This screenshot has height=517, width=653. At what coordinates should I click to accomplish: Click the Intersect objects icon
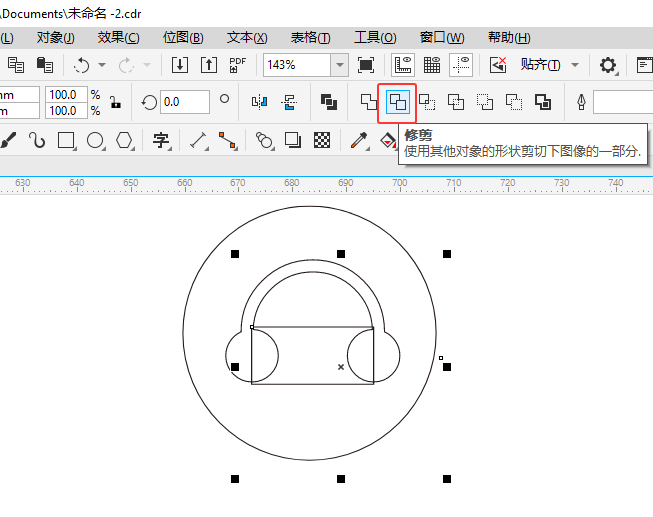click(x=427, y=102)
